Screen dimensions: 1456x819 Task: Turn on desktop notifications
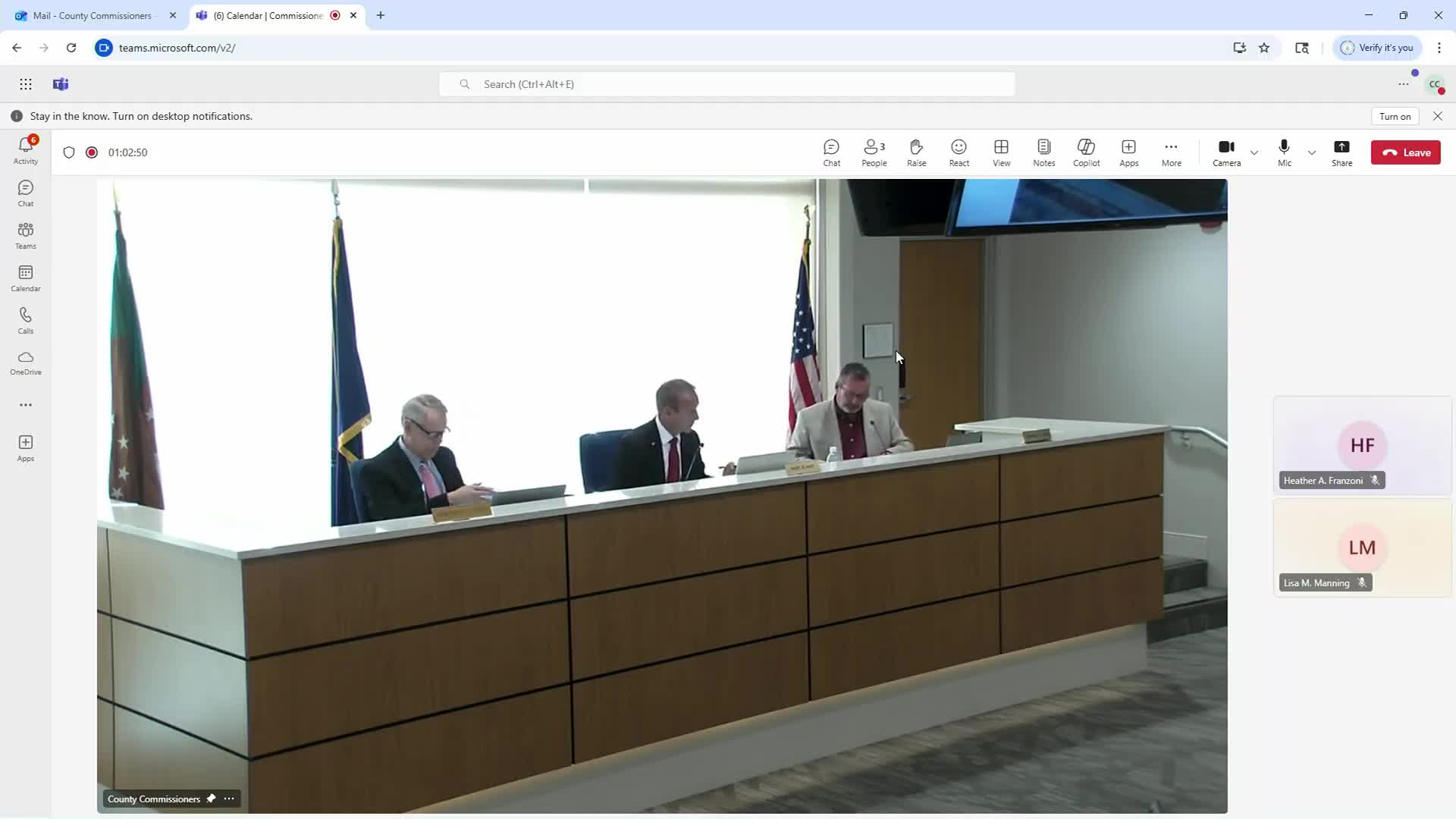tap(1395, 115)
